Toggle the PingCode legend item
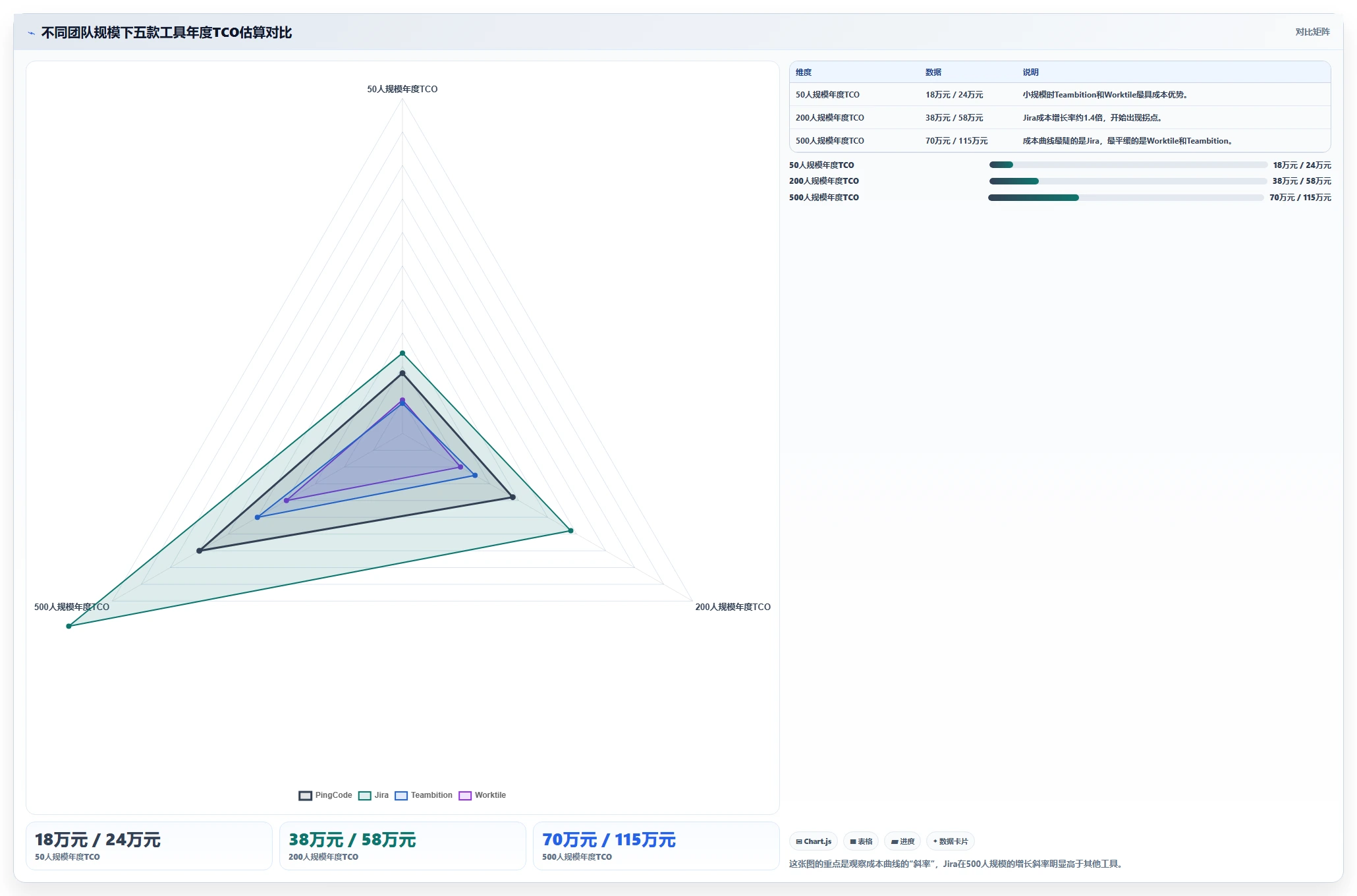This screenshot has height=896, width=1357. 325,795
